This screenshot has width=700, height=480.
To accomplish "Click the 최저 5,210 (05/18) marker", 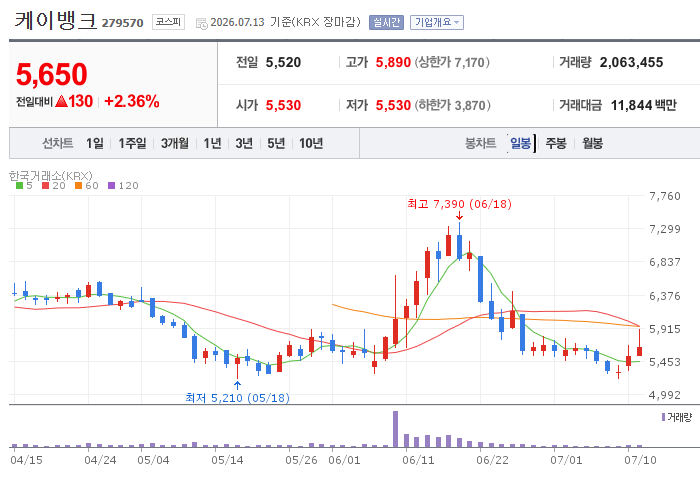I will point(238,397).
